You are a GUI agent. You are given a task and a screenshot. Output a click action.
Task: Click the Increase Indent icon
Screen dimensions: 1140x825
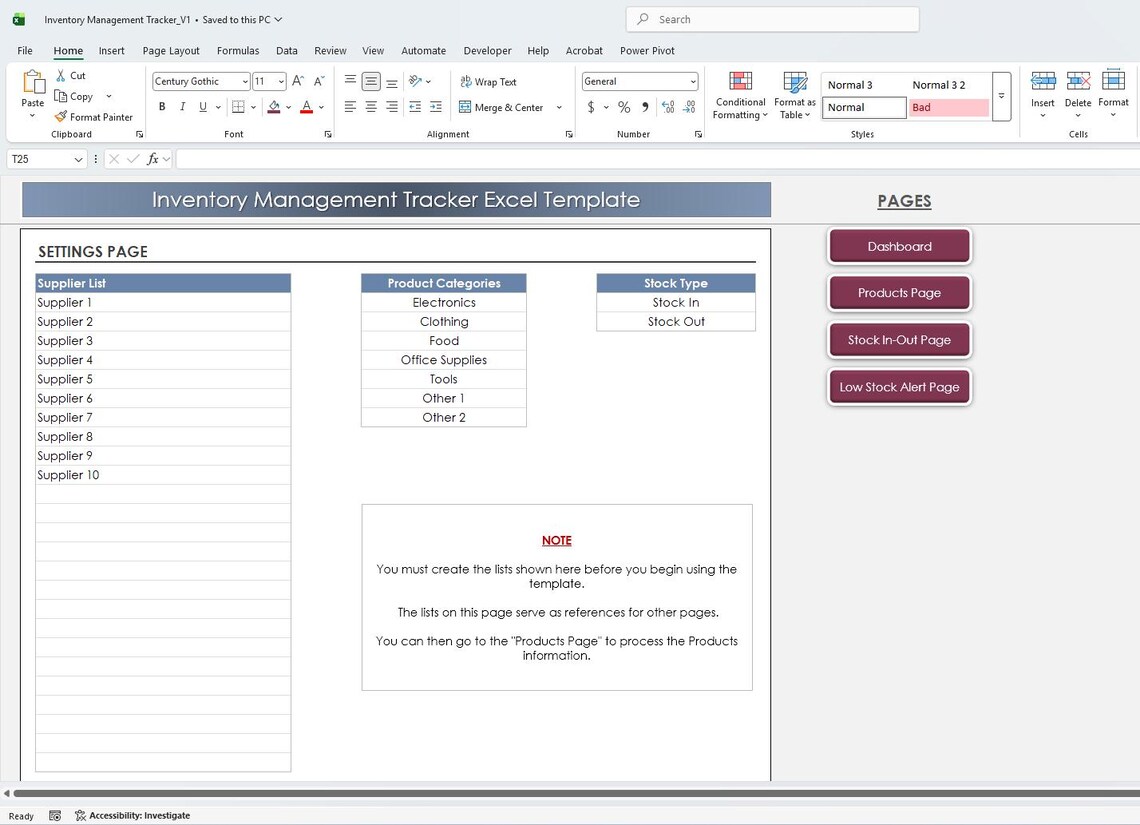(435, 107)
